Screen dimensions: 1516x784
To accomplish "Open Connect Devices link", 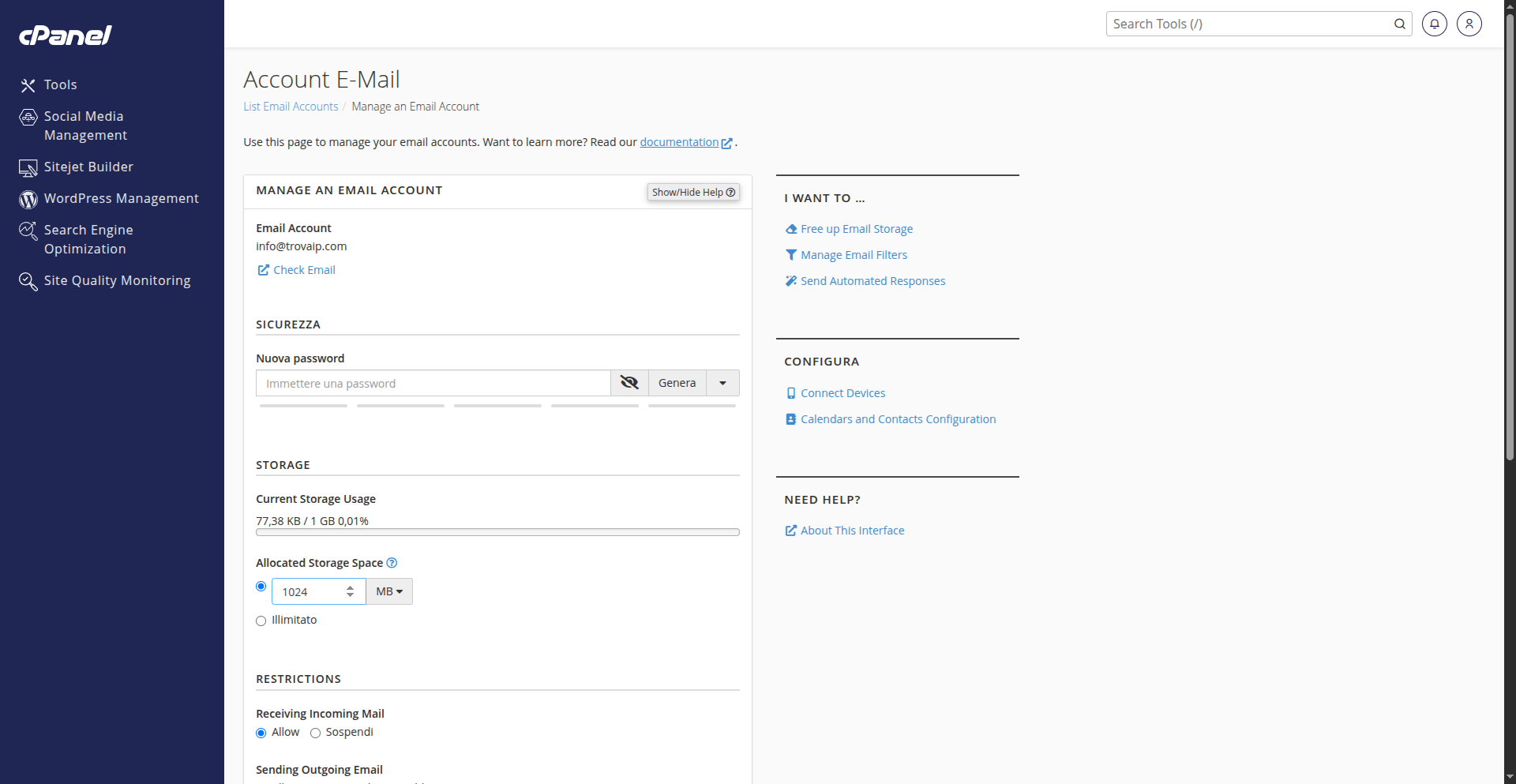I will tap(842, 393).
